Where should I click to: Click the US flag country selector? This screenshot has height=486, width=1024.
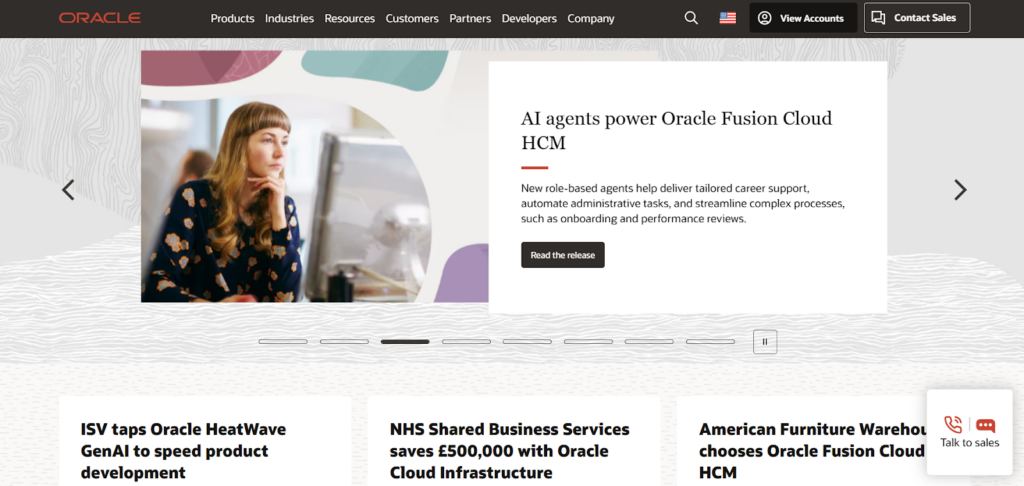click(728, 18)
